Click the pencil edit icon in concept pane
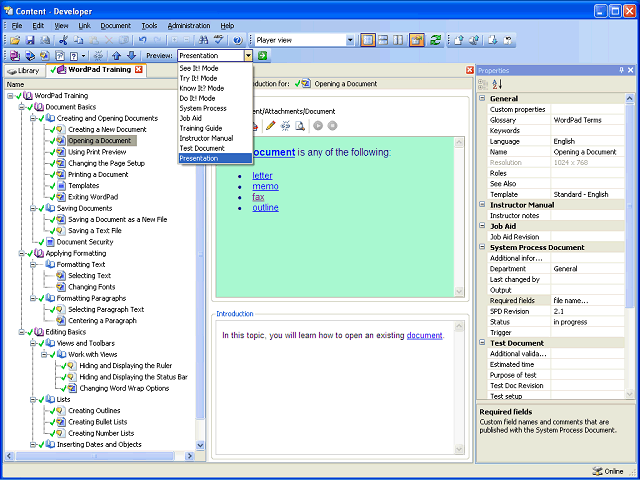 click(x=269, y=126)
